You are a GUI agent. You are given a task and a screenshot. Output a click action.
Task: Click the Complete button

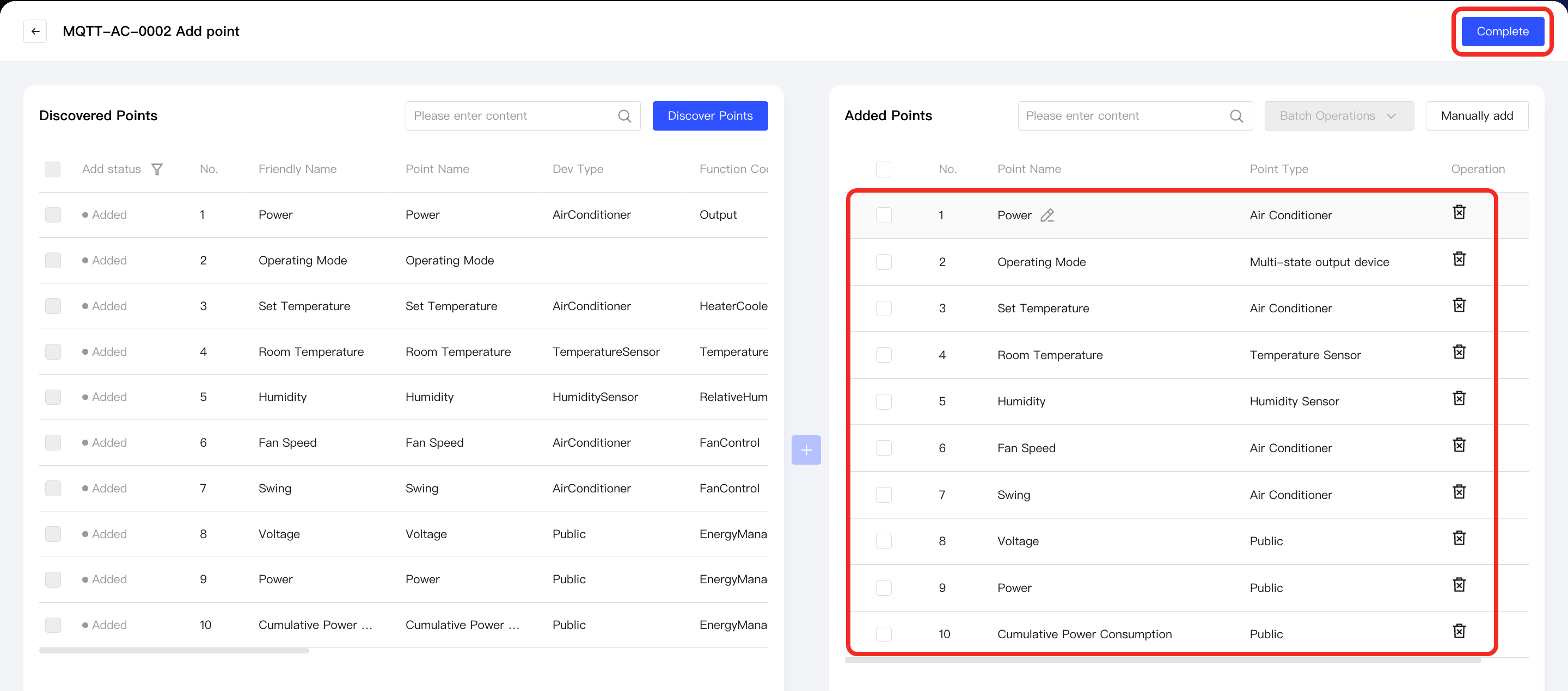click(1502, 31)
